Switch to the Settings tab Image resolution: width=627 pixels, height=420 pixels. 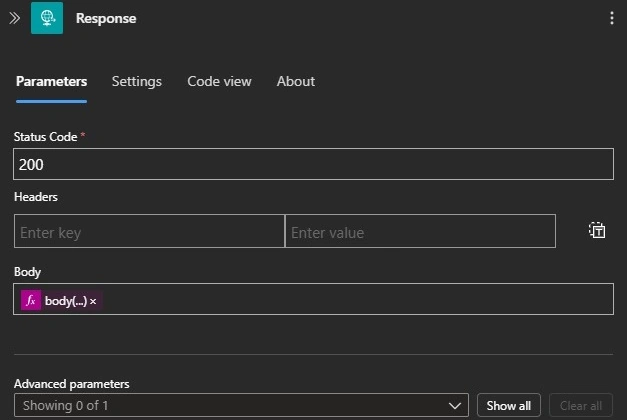click(x=137, y=82)
